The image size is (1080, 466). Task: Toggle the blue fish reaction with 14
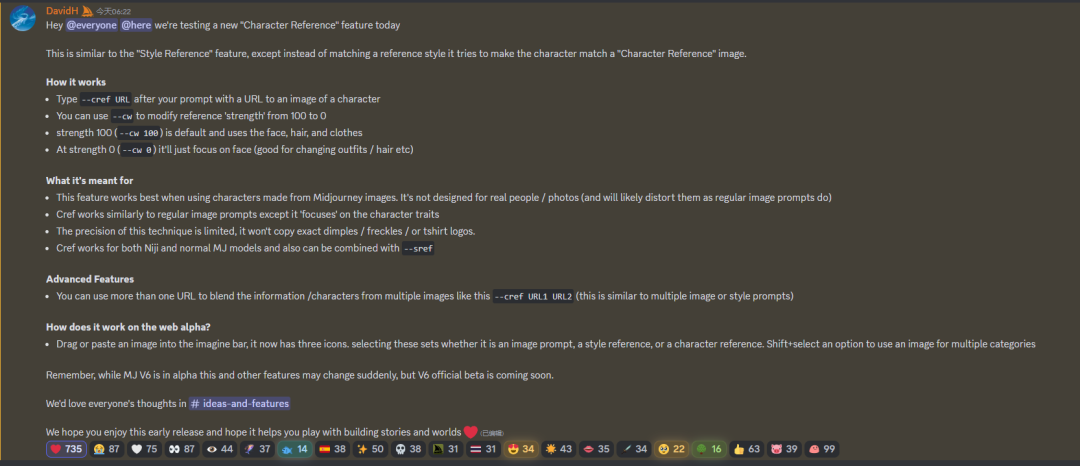295,449
